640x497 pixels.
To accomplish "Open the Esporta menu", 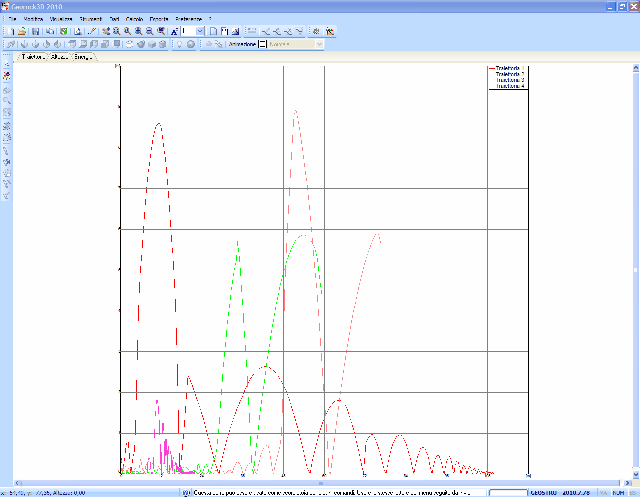I will click(159, 19).
